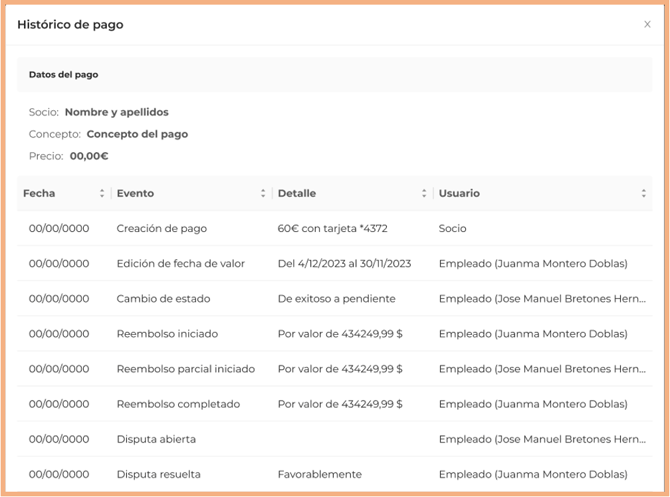Click the 00,00€ price value
Image resolution: width=670 pixels, height=497 pixels.
[x=89, y=156]
